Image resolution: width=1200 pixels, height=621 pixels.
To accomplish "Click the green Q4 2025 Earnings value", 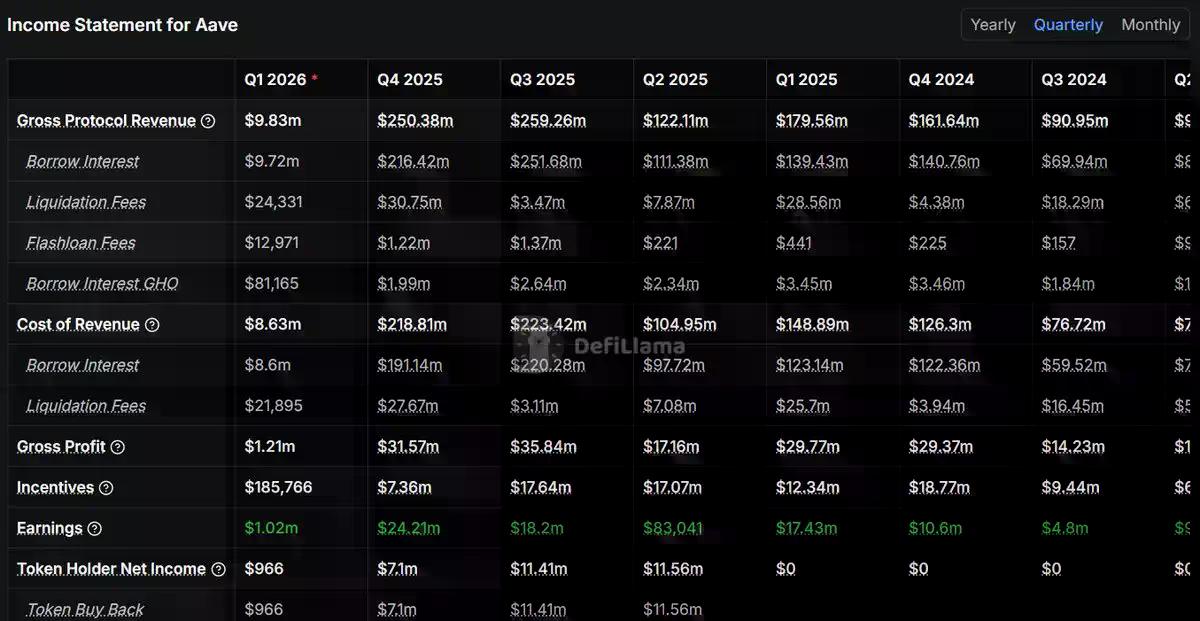I will pyautogui.click(x=409, y=528).
